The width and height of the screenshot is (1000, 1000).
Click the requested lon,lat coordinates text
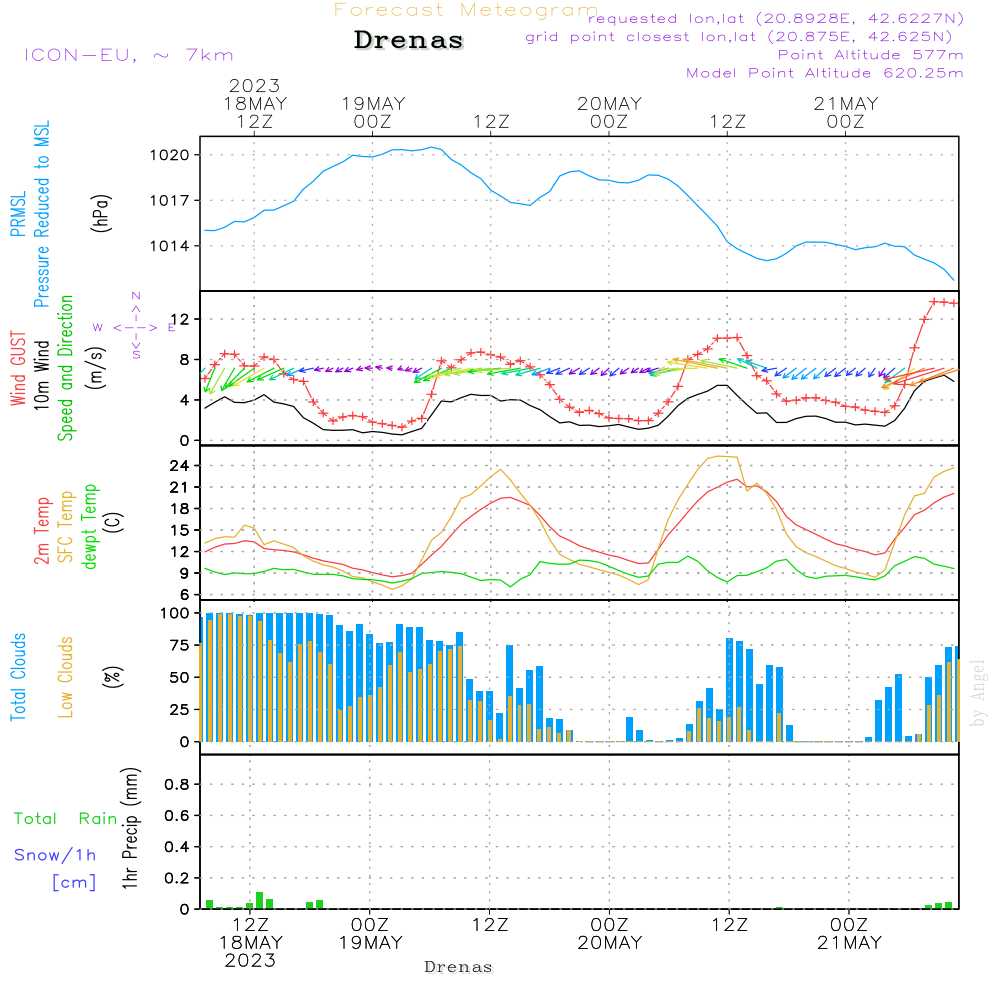pos(776,19)
